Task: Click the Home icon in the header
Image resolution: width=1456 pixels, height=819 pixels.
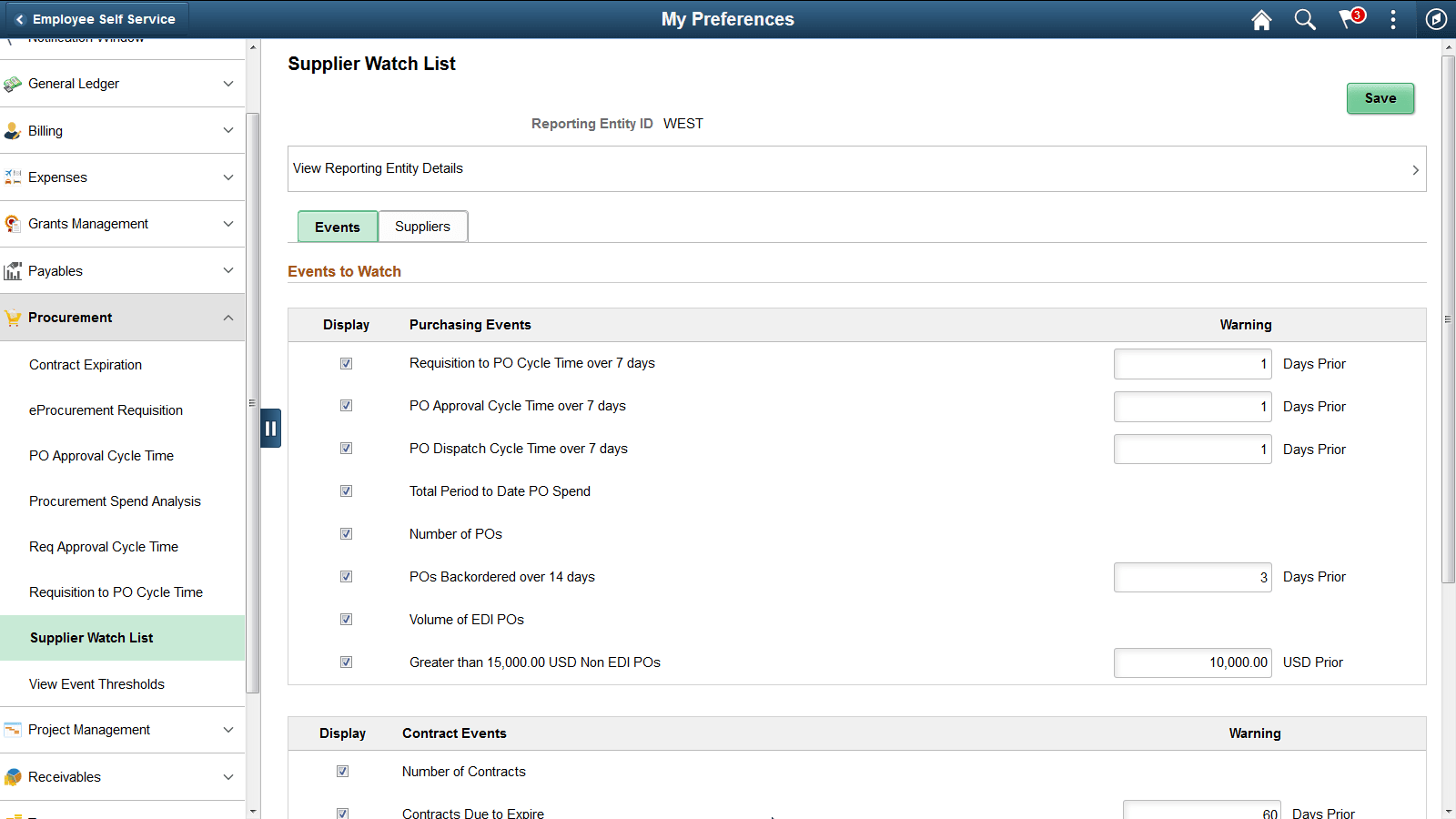Action: coord(1261,19)
